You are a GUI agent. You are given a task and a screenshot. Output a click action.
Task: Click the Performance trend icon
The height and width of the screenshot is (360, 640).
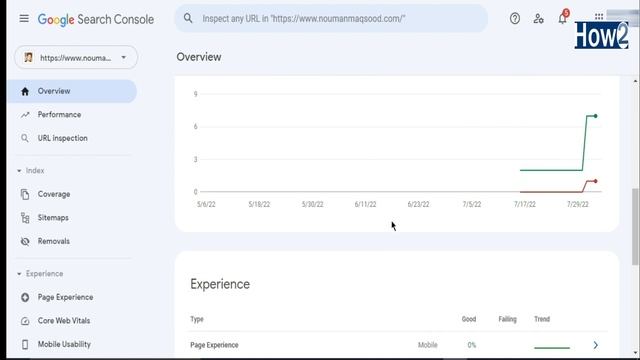25,115
